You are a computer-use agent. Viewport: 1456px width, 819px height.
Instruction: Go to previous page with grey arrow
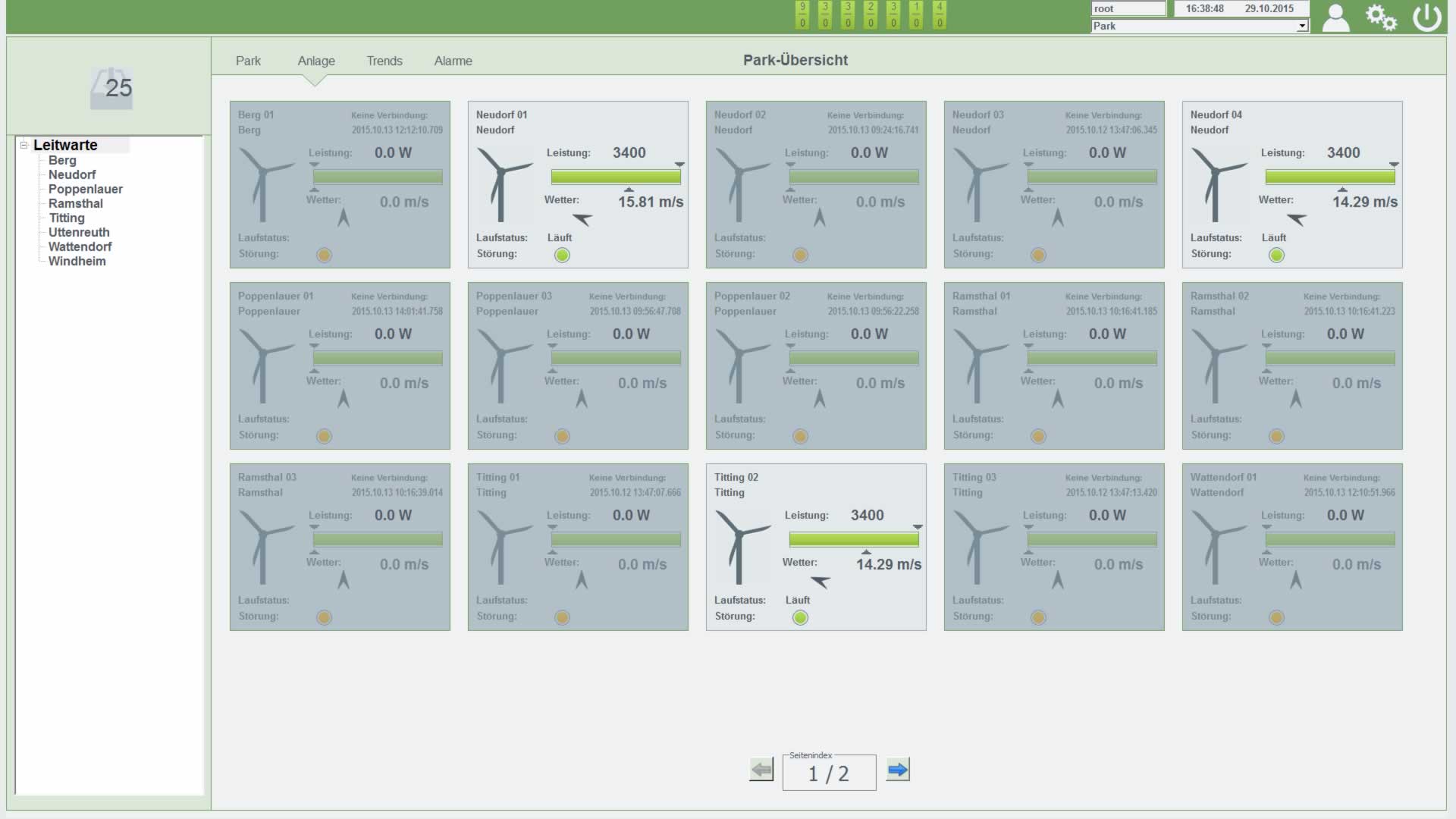pyautogui.click(x=761, y=770)
